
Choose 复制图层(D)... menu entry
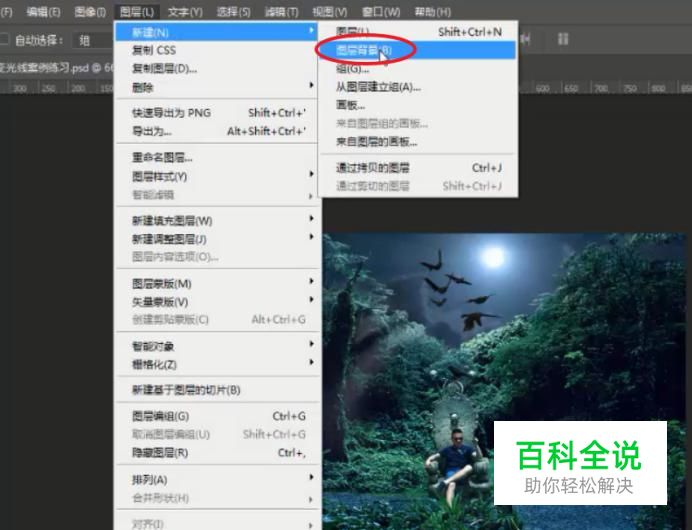tap(216, 69)
